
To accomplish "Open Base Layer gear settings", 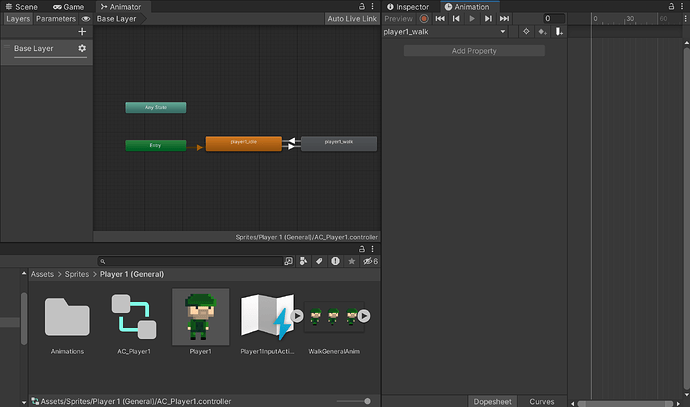I will (82, 48).
